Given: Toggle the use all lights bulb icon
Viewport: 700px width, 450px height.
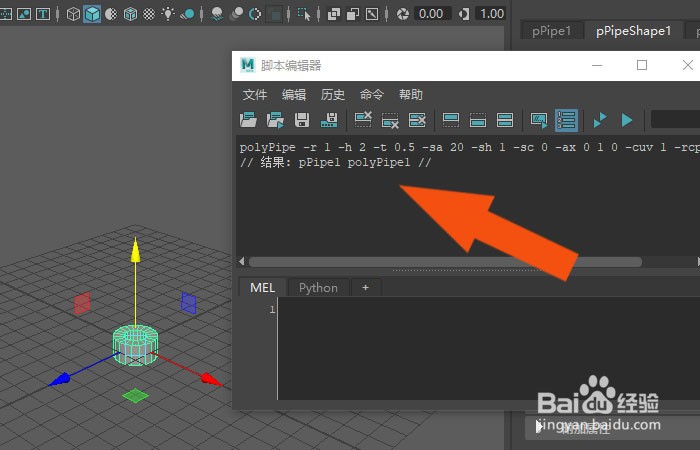Looking at the screenshot, I should point(168,14).
